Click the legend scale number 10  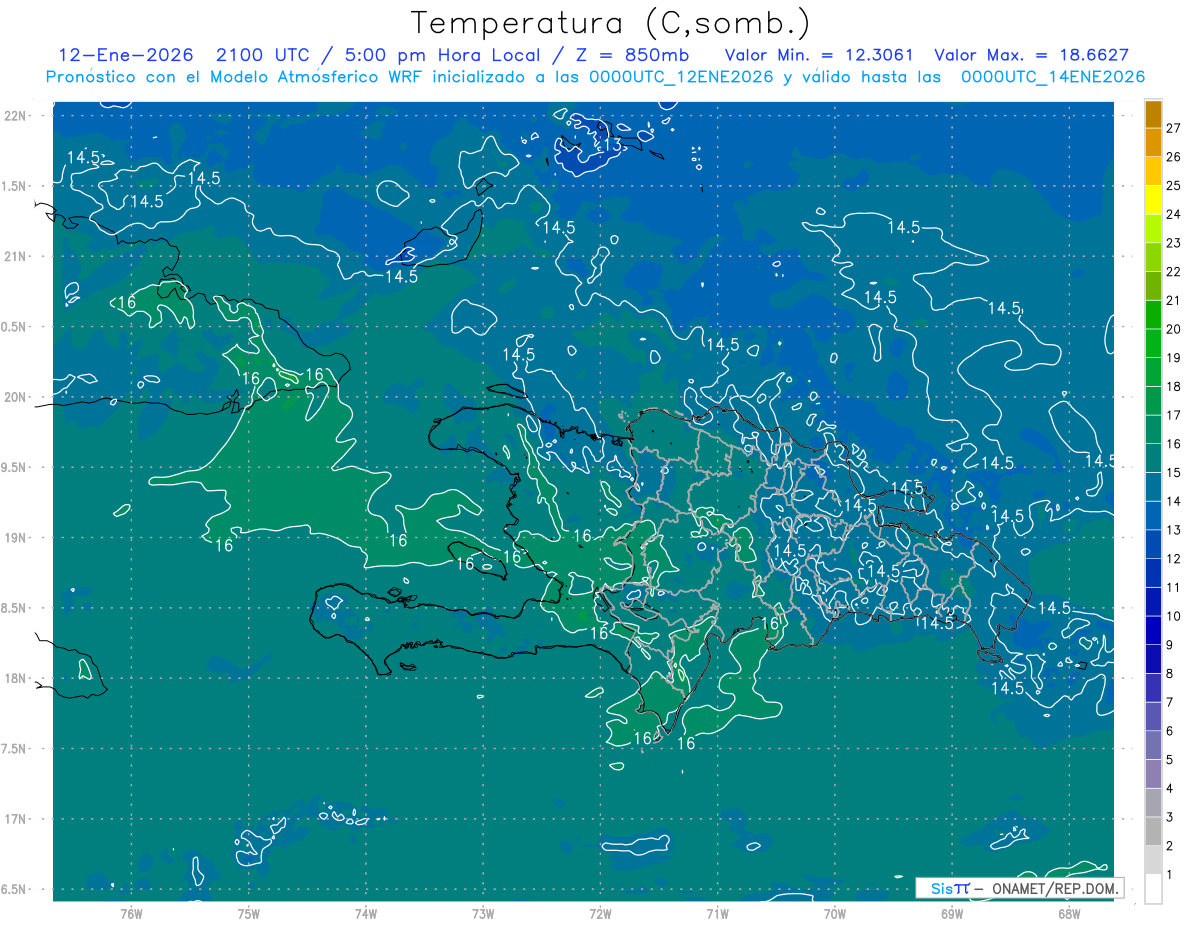1174,617
